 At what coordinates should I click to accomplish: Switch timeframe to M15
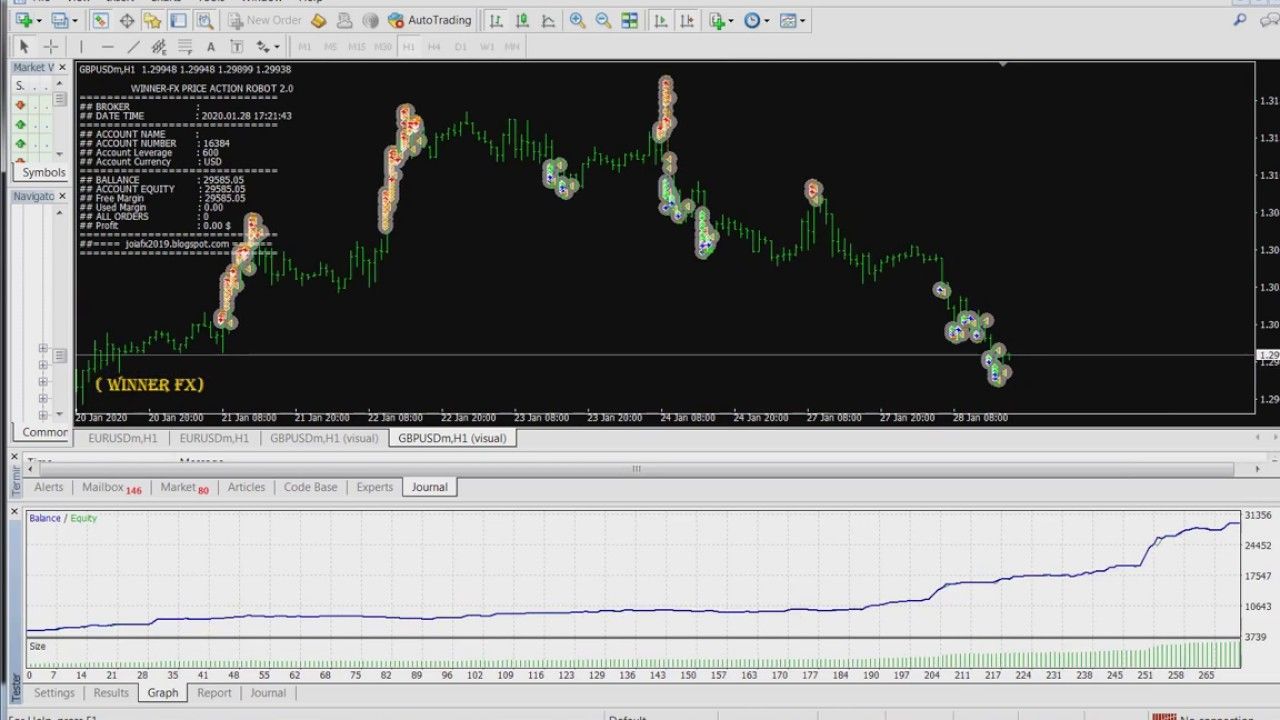(x=357, y=47)
